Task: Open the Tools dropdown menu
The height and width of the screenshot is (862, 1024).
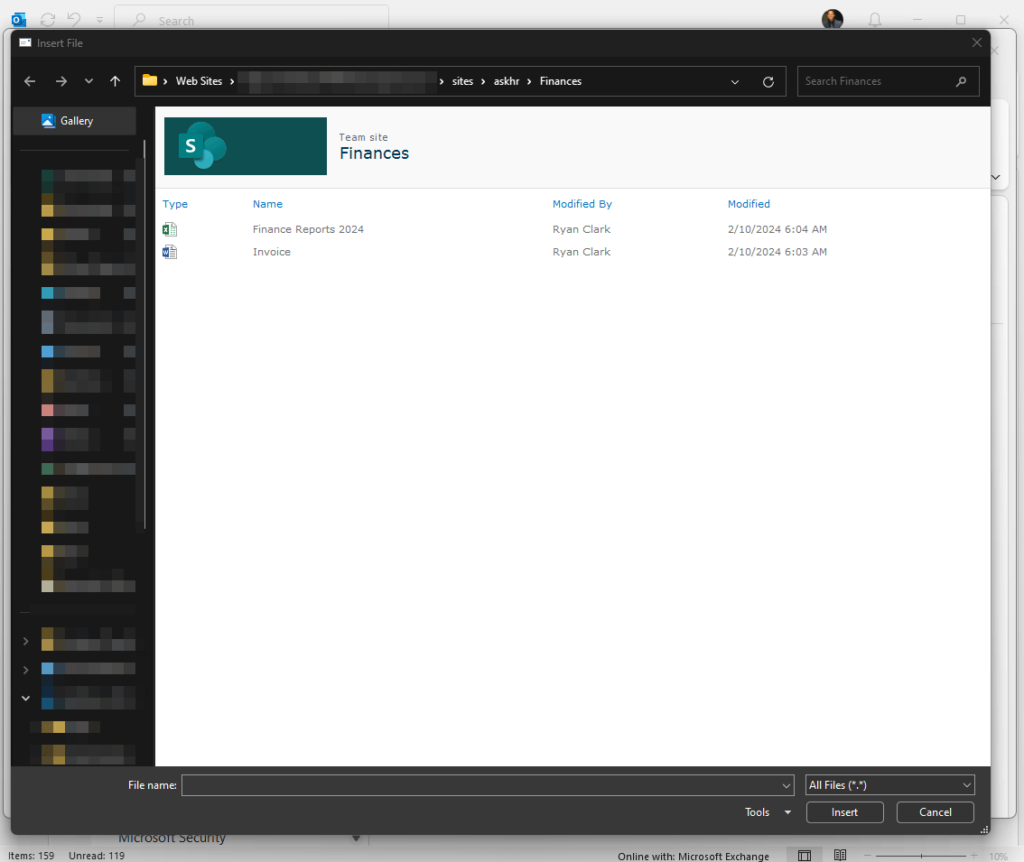Action: (768, 812)
